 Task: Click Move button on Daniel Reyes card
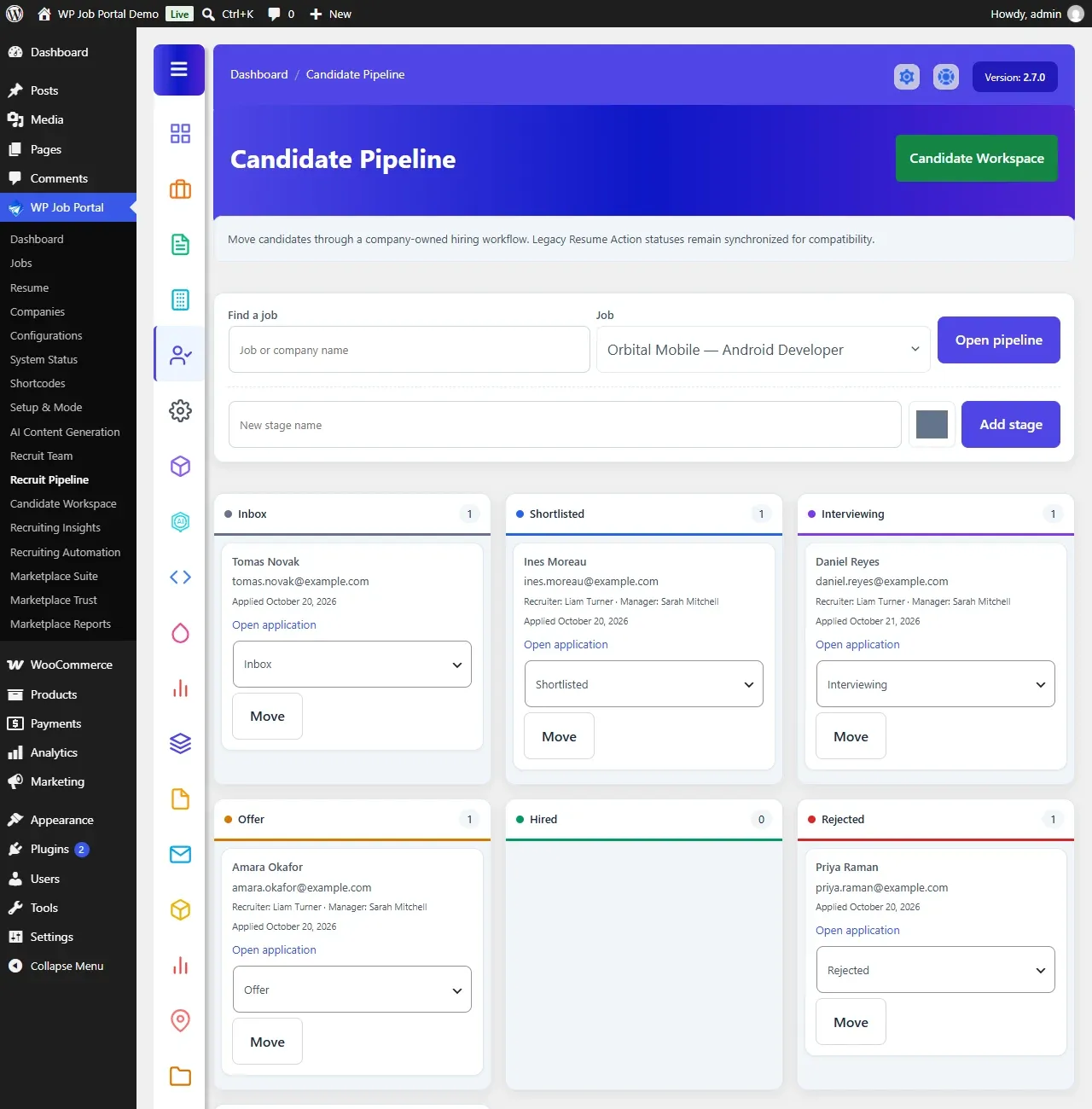[851, 735]
